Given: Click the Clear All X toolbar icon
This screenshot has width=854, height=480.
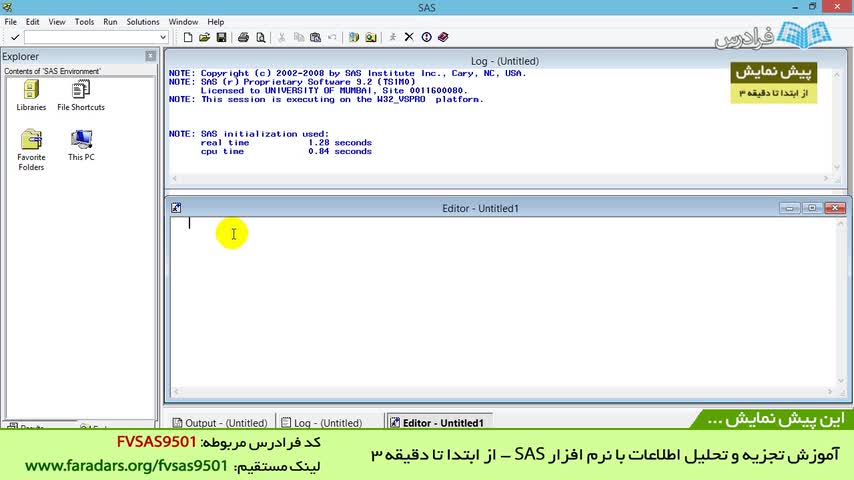Looking at the screenshot, I should [409, 37].
